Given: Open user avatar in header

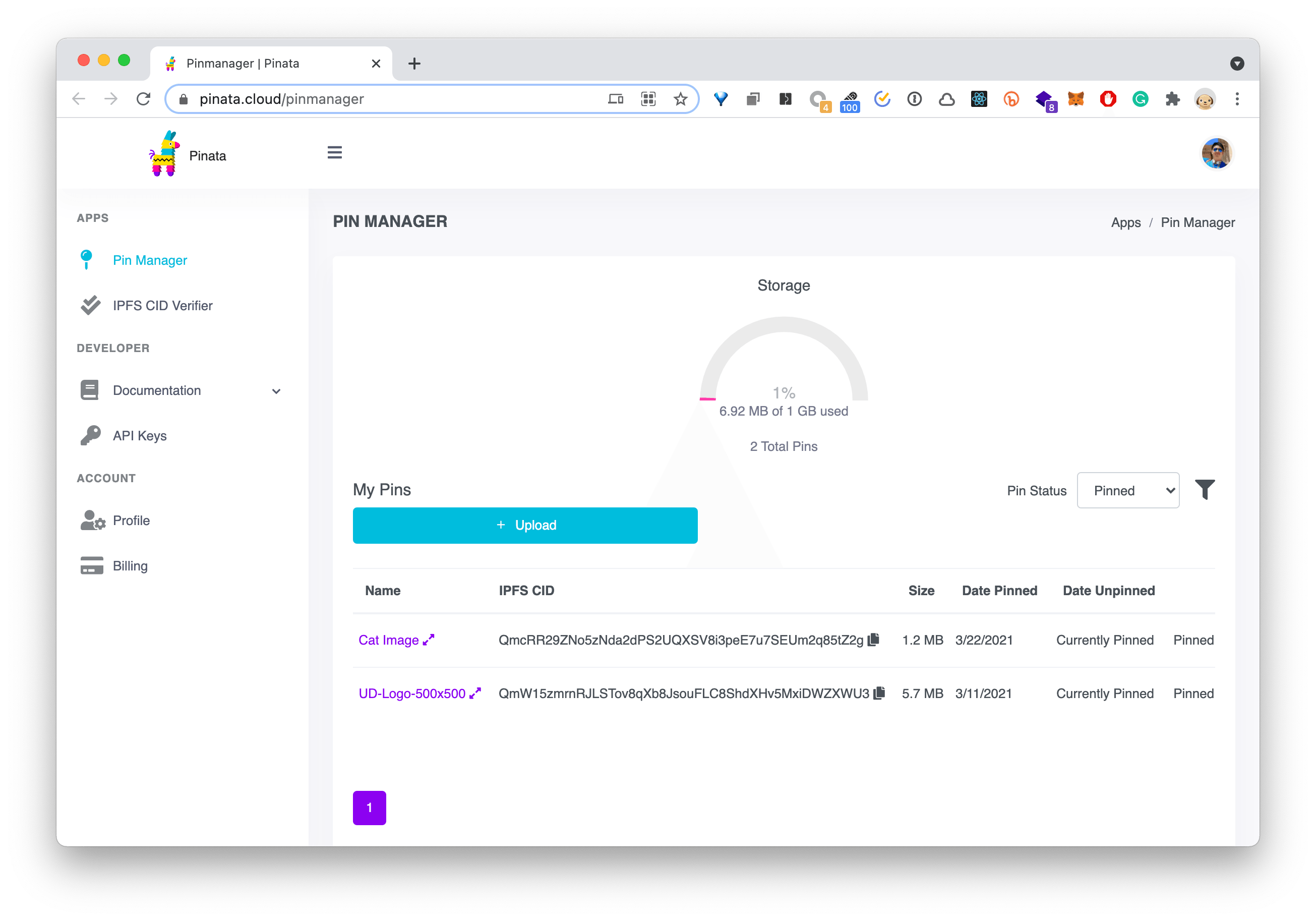Looking at the screenshot, I should (1216, 154).
